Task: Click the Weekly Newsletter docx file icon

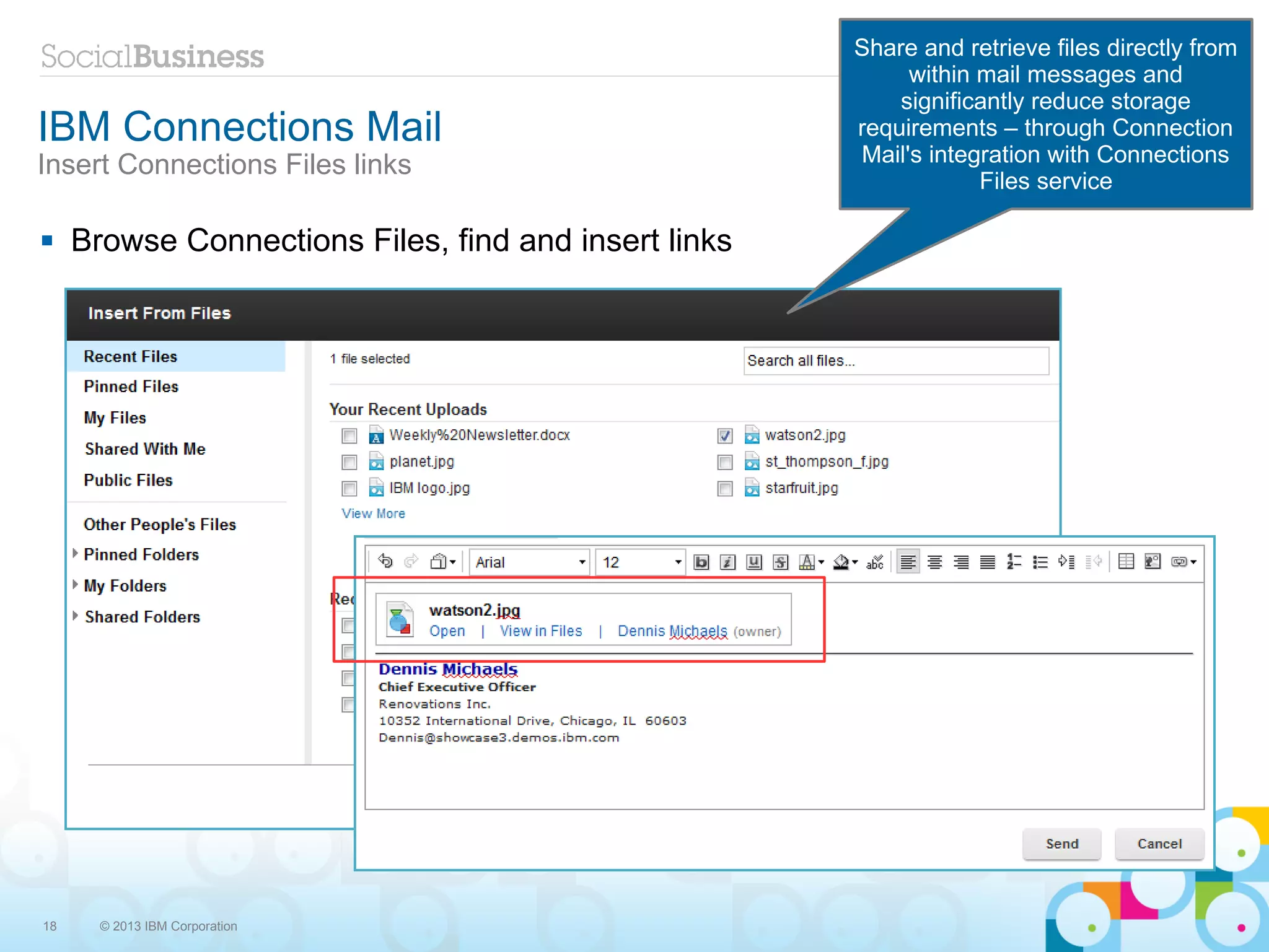Action: tap(376, 435)
